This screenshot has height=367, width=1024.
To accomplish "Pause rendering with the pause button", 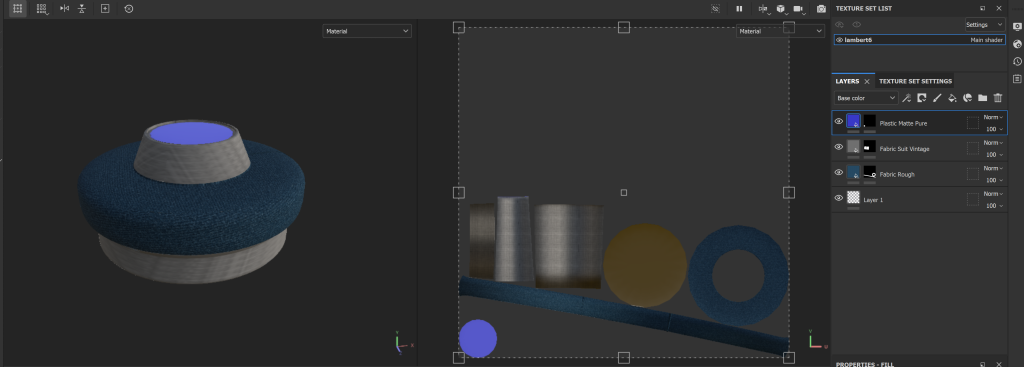I will pos(739,8).
